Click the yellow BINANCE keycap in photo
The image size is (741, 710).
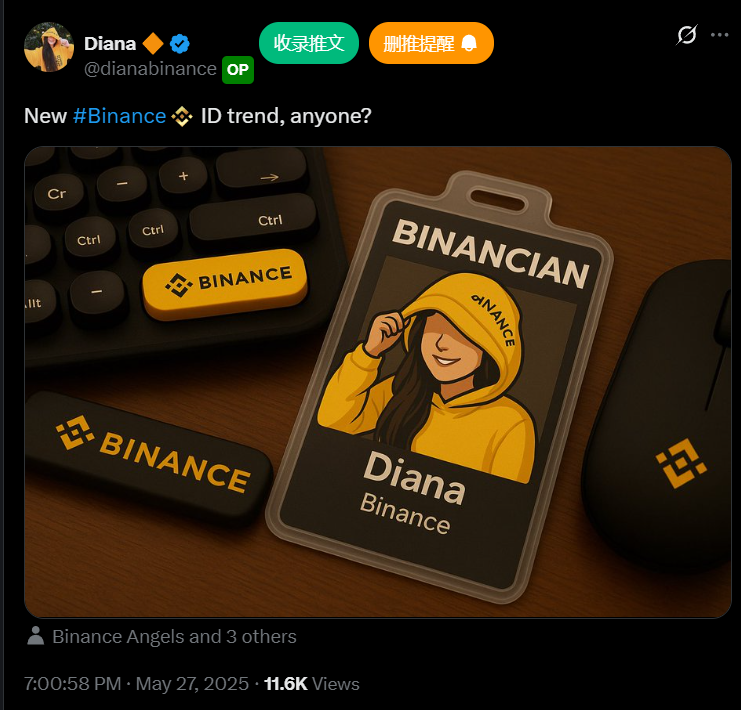click(x=225, y=284)
